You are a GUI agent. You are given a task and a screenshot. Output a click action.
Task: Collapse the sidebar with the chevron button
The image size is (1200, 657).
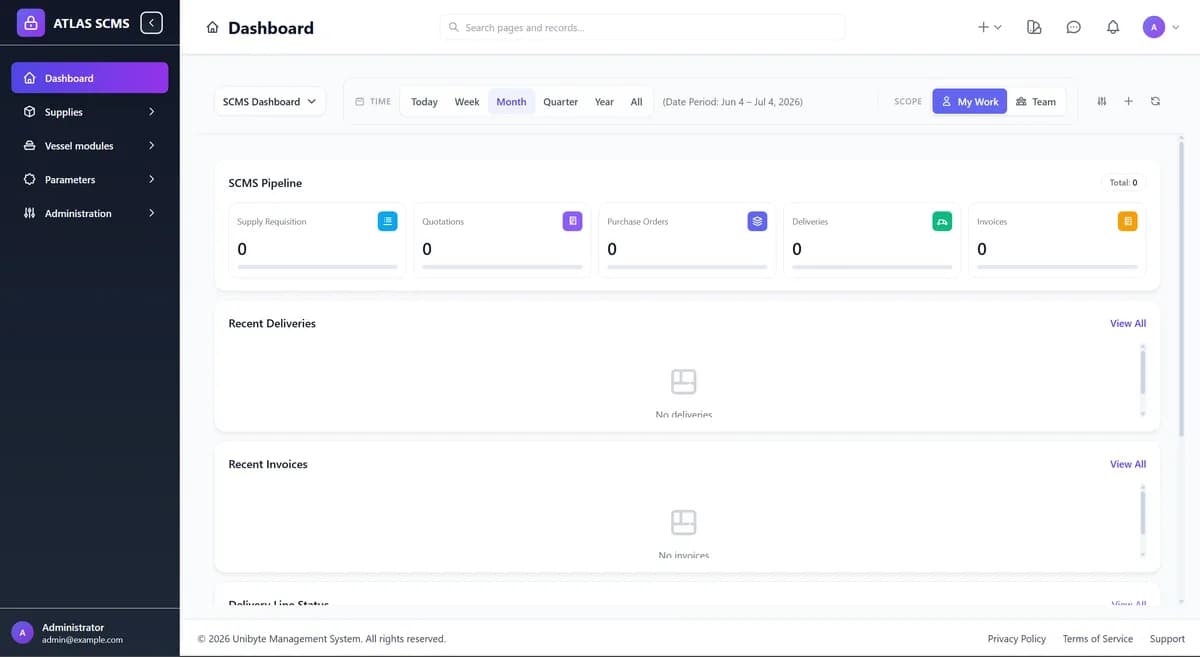coord(151,22)
